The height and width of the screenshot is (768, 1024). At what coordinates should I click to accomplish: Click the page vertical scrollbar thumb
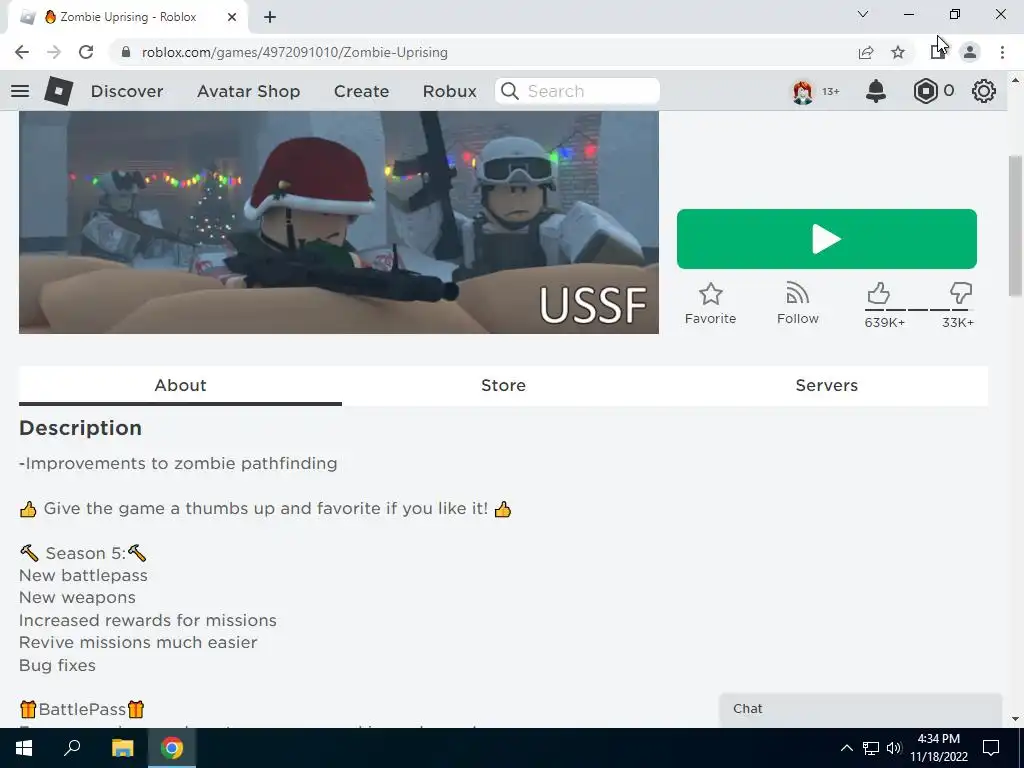click(1015, 225)
